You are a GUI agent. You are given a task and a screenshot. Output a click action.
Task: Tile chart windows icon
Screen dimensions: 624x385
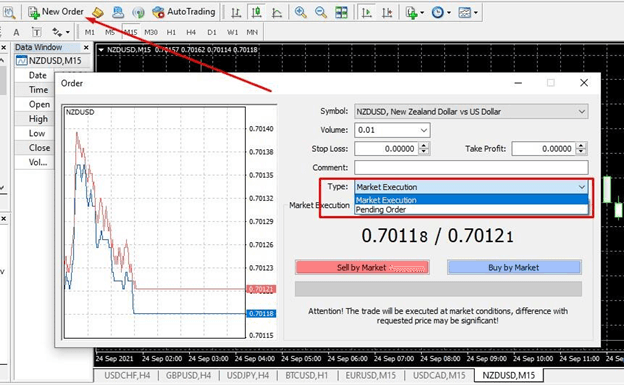tap(341, 12)
